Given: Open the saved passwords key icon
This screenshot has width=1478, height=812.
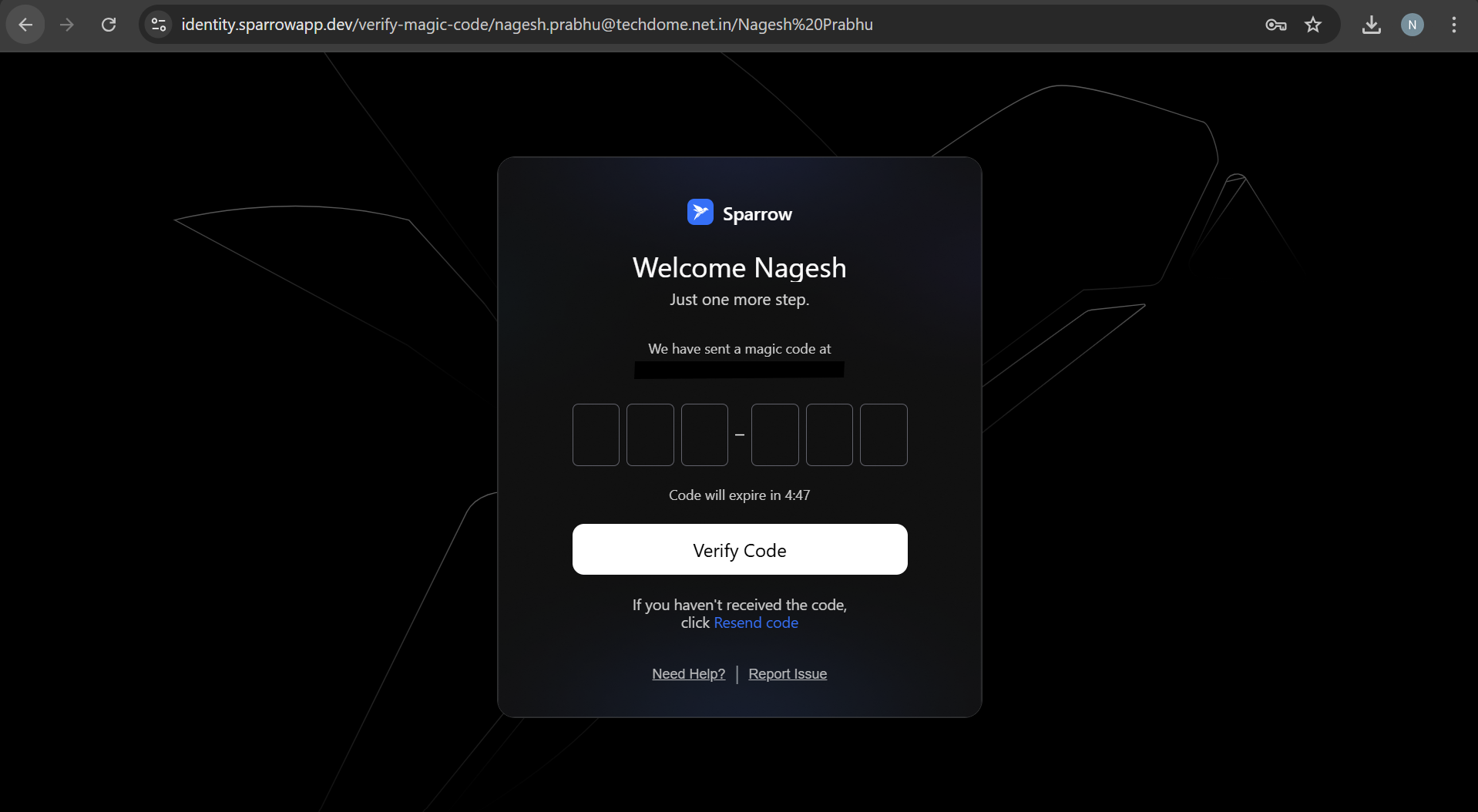Looking at the screenshot, I should point(1276,25).
